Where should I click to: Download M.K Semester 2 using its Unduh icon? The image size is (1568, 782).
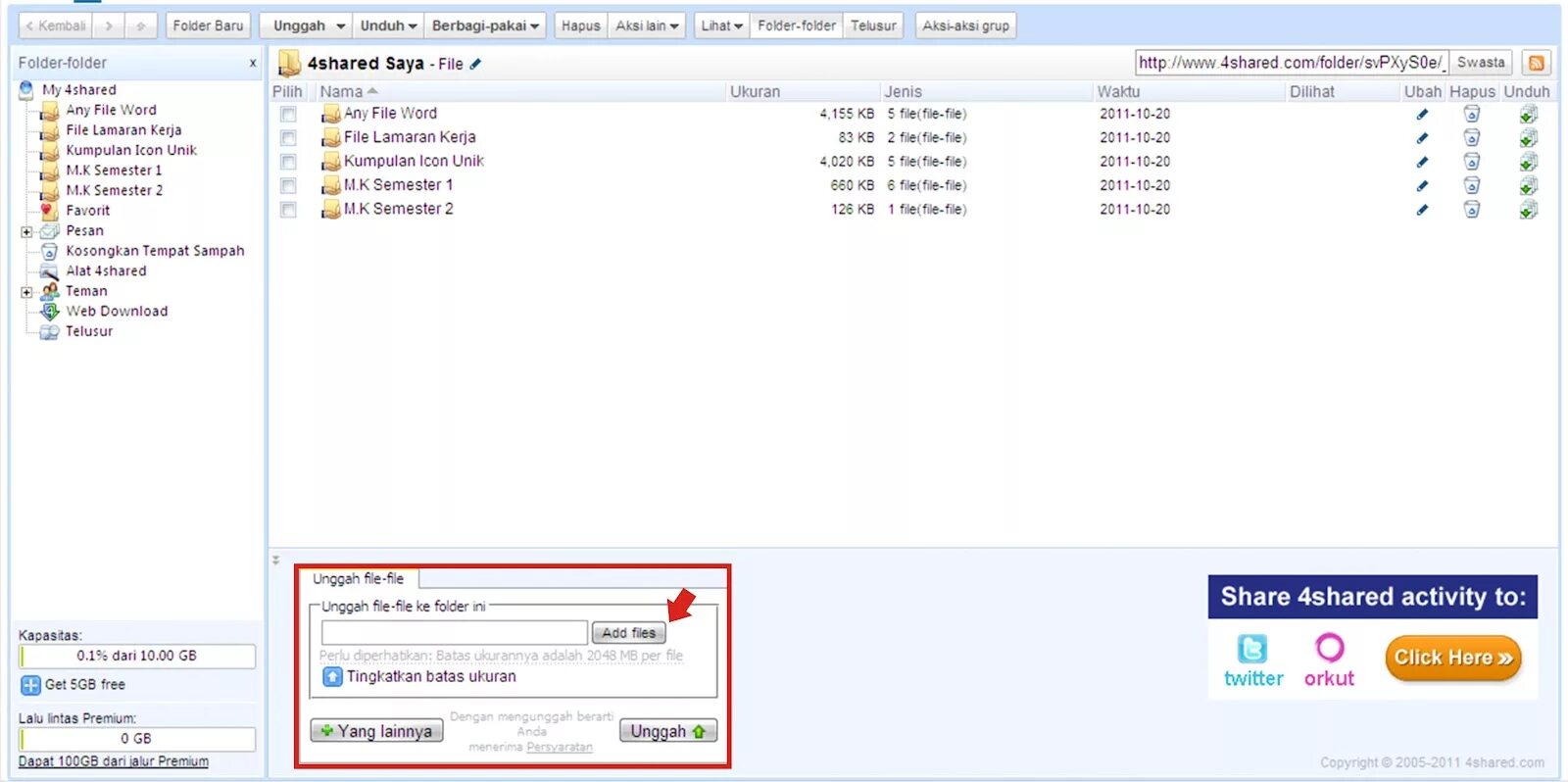pyautogui.click(x=1529, y=209)
